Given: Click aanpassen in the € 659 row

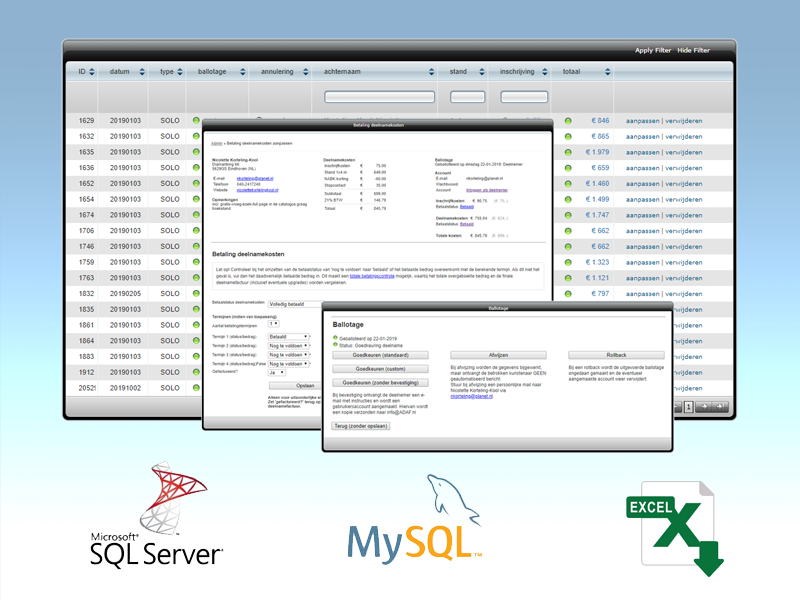Looking at the screenshot, I should point(643,168).
